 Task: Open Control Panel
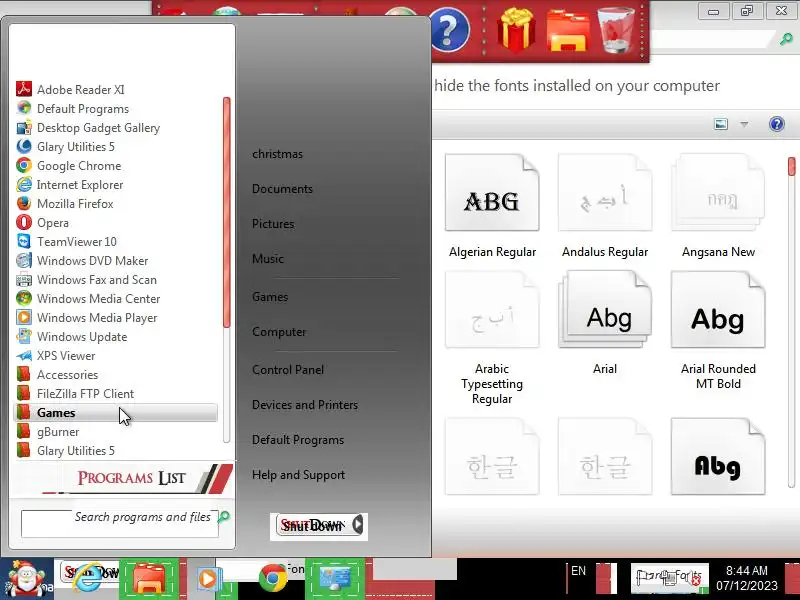point(288,370)
